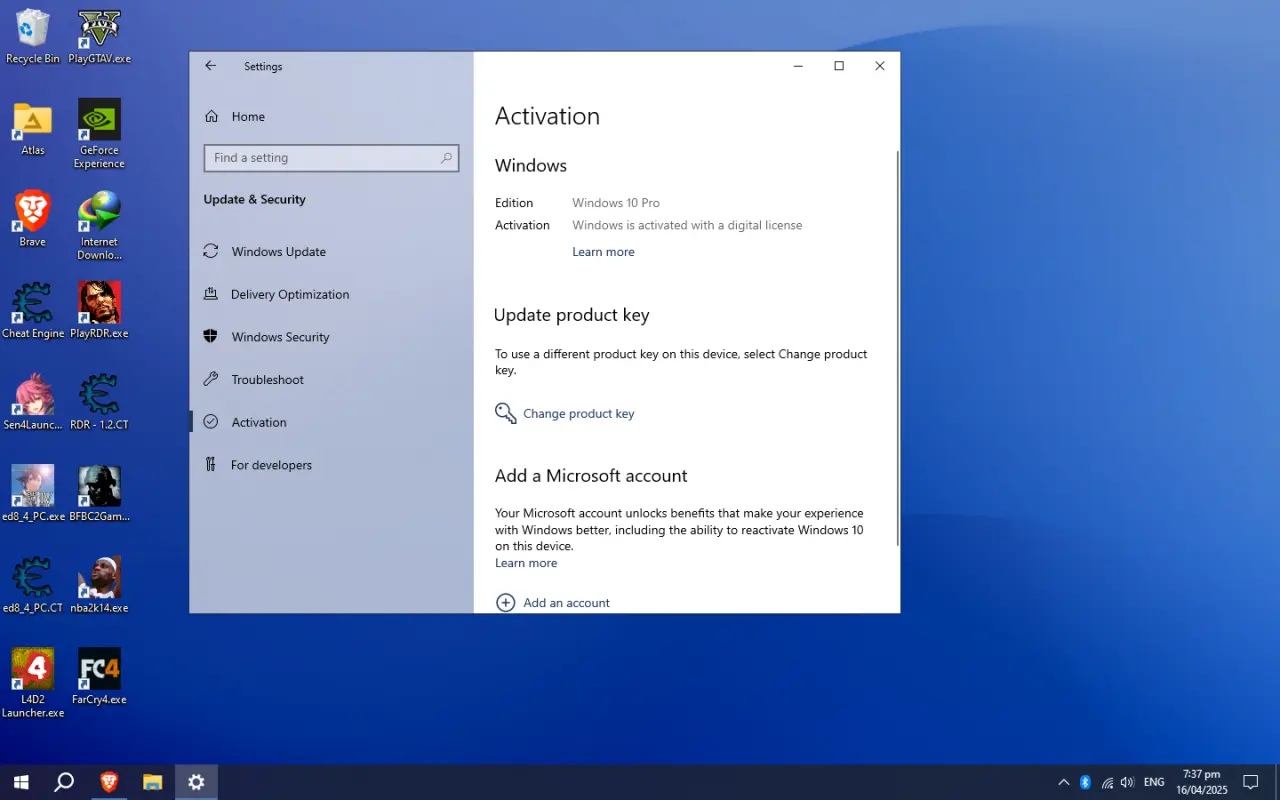Click the Activation page title
Viewport: 1280px width, 800px height.
(x=547, y=116)
